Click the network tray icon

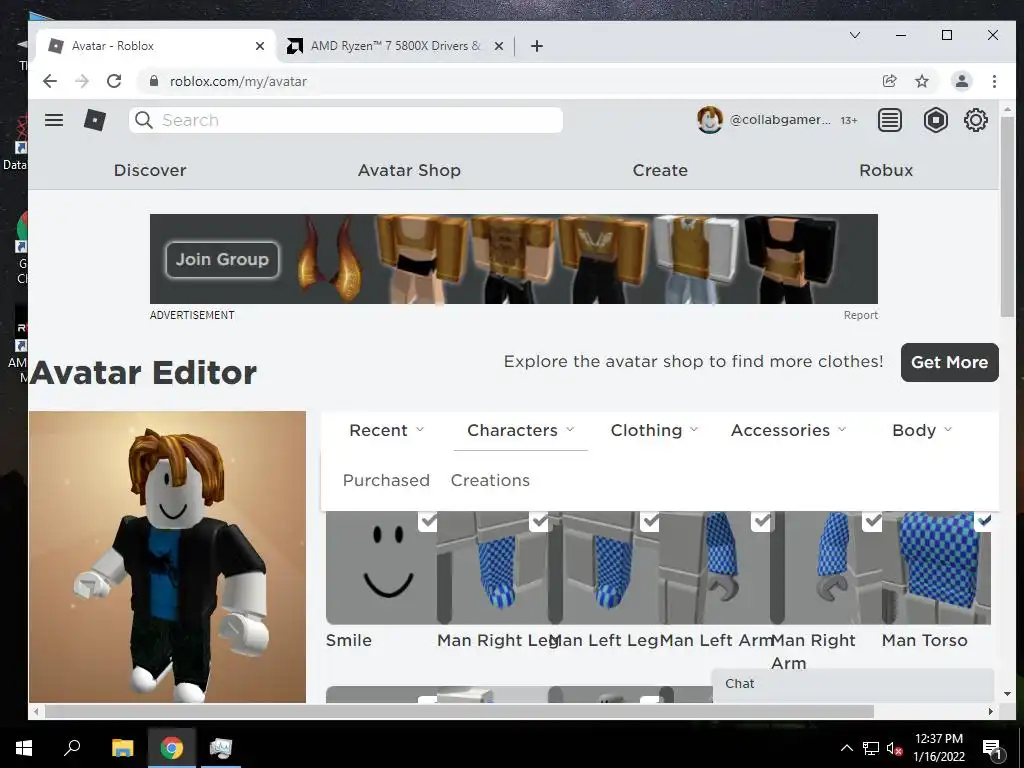871,748
